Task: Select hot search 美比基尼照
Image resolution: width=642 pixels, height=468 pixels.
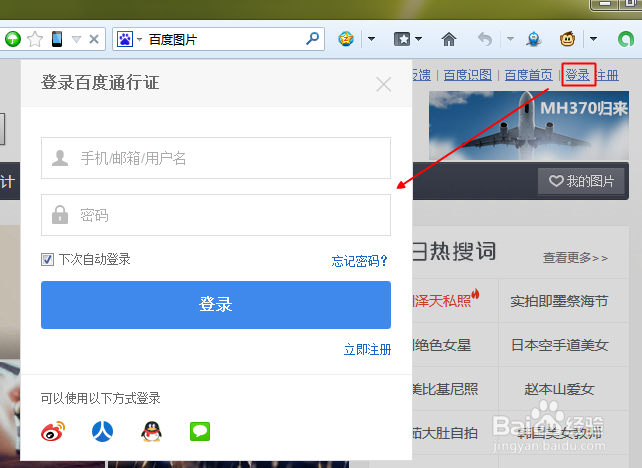Action: (445, 389)
